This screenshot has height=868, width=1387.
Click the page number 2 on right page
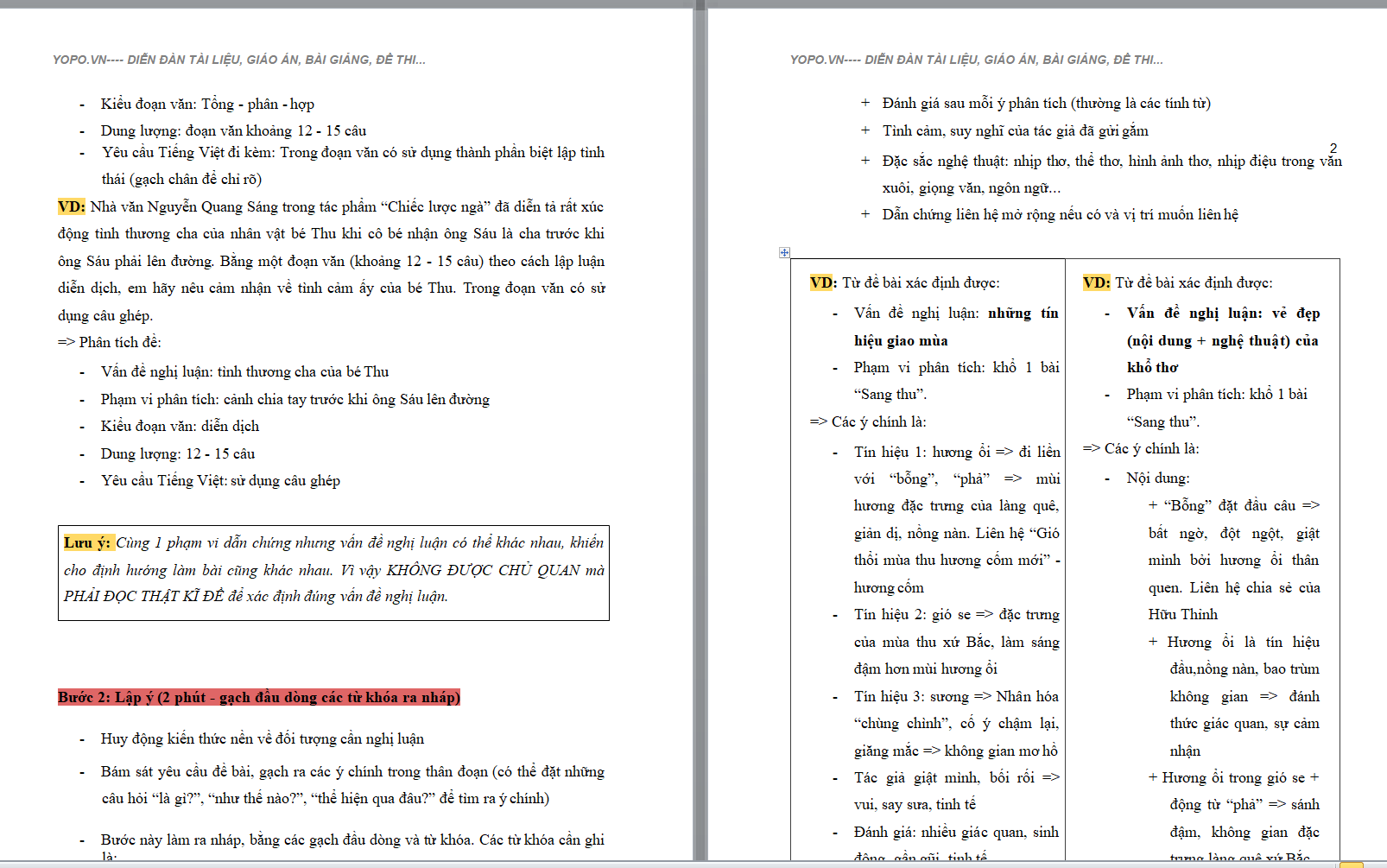pyautogui.click(x=1333, y=149)
